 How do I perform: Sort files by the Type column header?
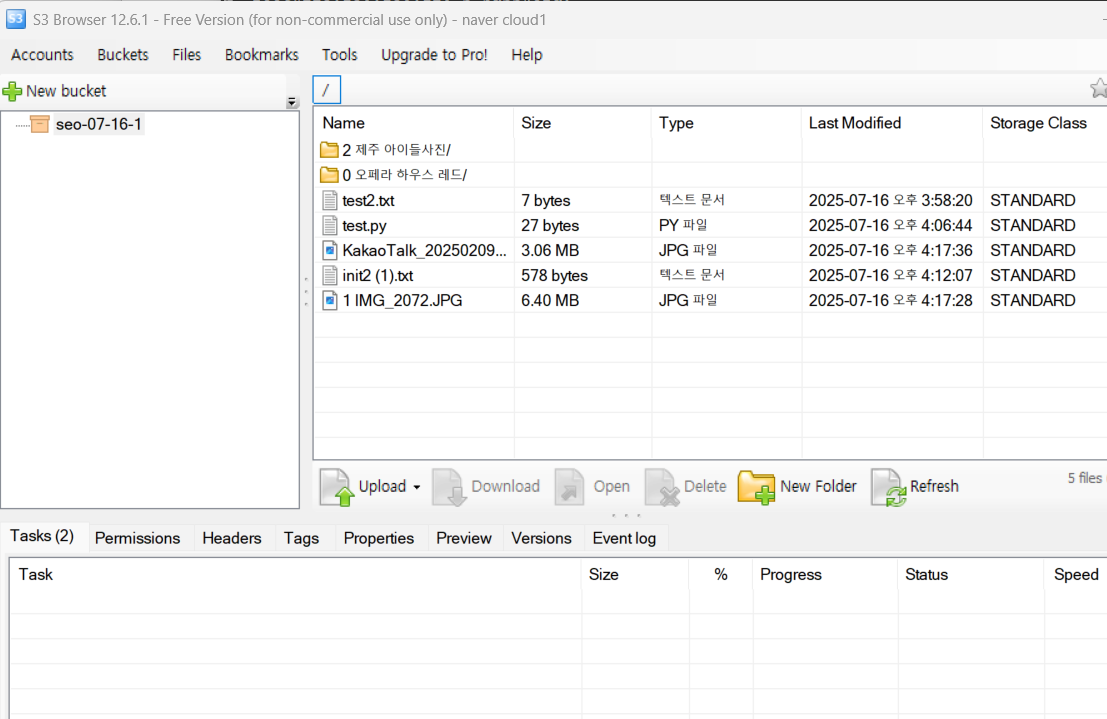[x=727, y=123]
